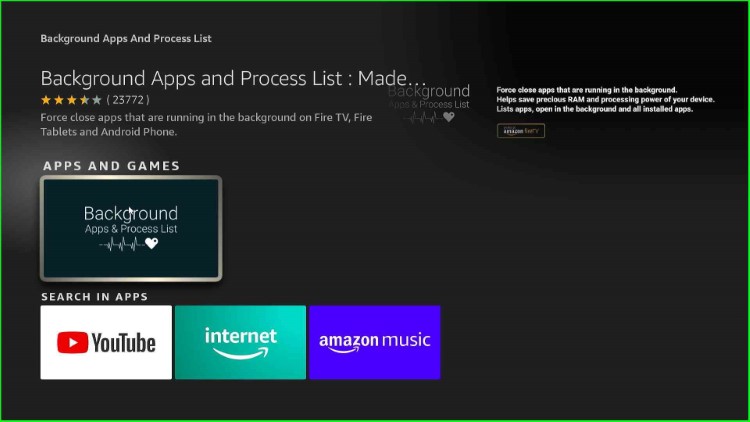
Task: Click the 'Background Apps and Process List : Made…' title
Action: pos(233,78)
